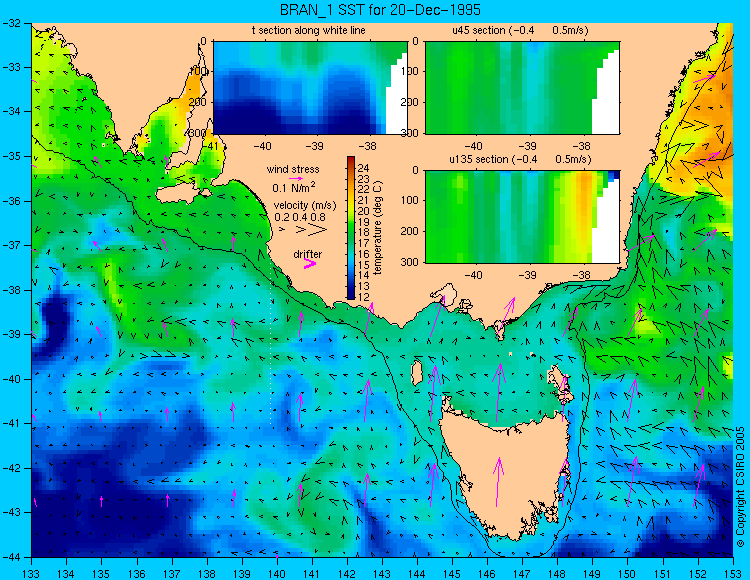Click the dark cold eddy near latitude -38.5
750x580 pixels.
click(x=54, y=319)
